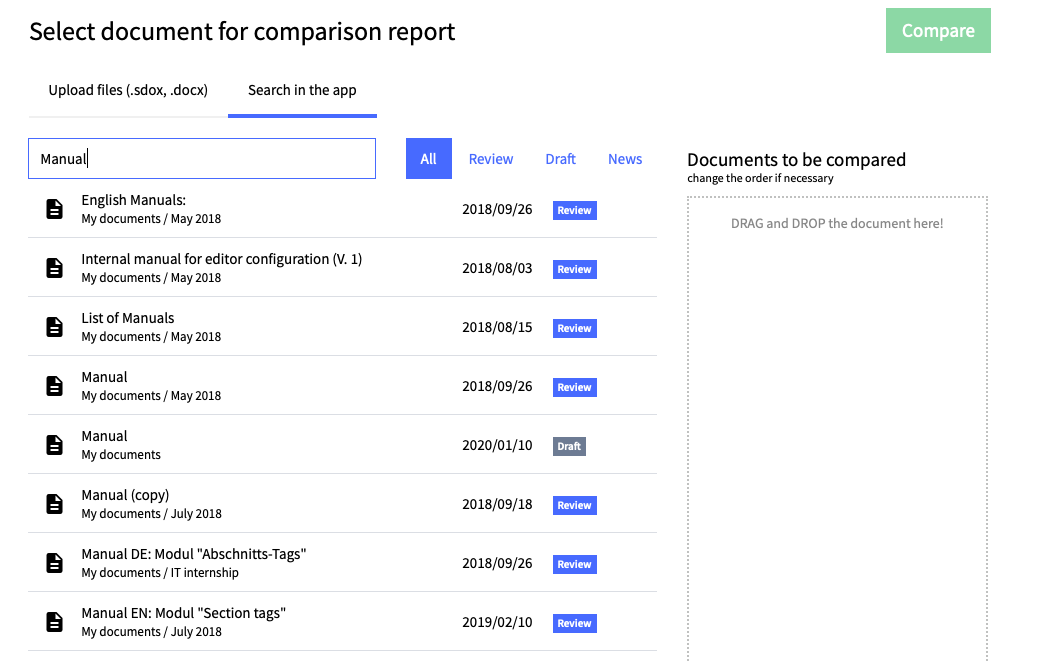Select the date 2018/09/18

point(497,504)
